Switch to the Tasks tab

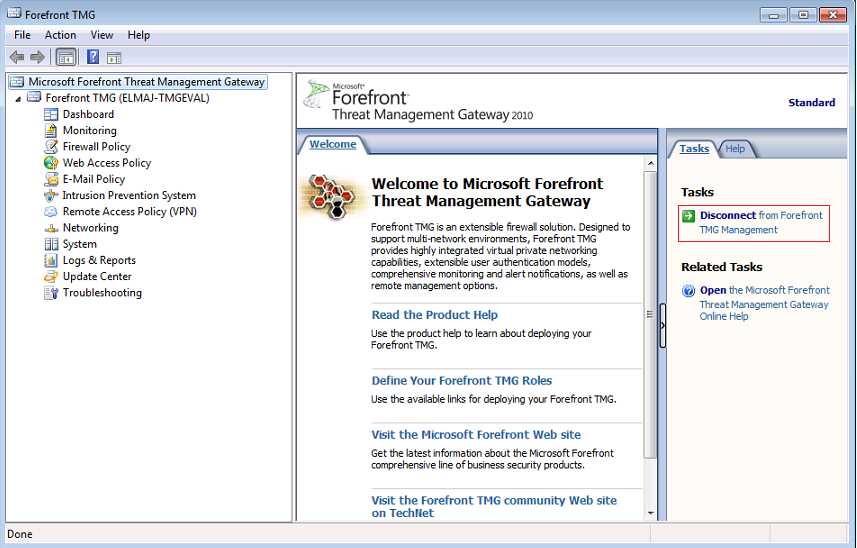pos(694,149)
